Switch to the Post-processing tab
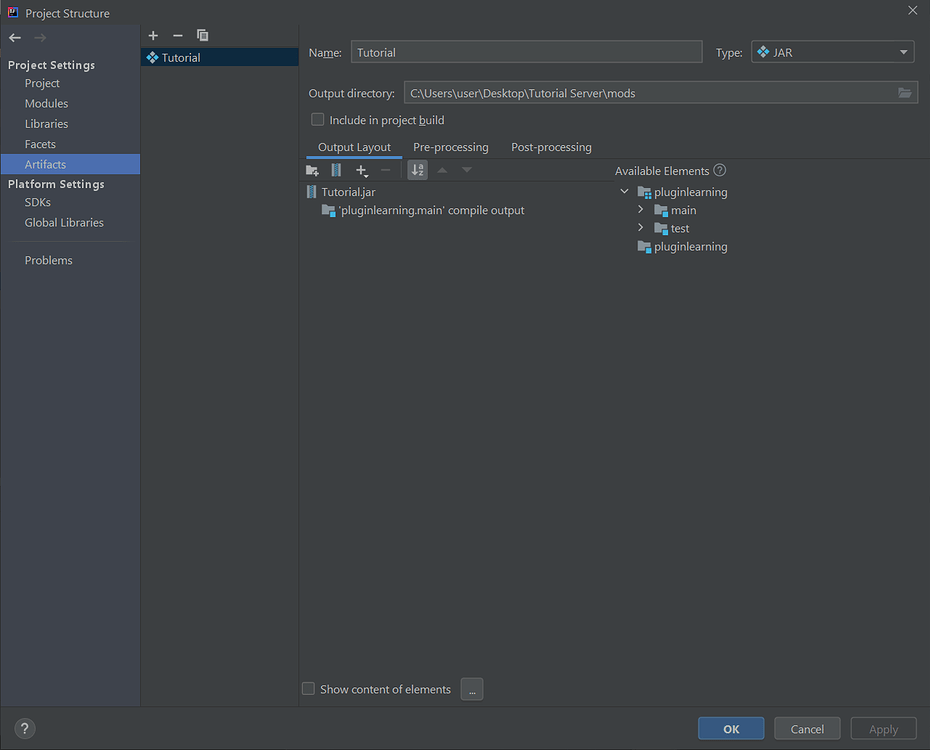 [552, 147]
